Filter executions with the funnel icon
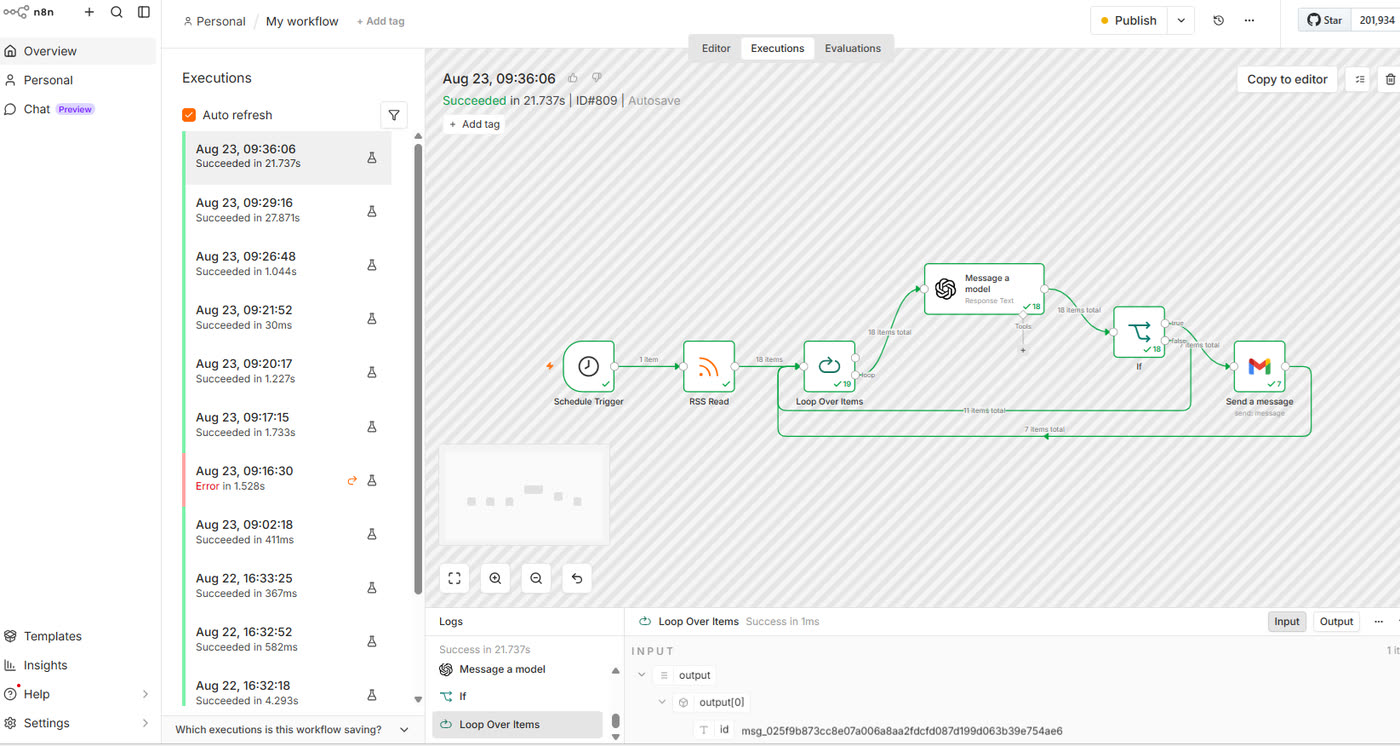Image resolution: width=1400 pixels, height=746 pixels. [394, 115]
